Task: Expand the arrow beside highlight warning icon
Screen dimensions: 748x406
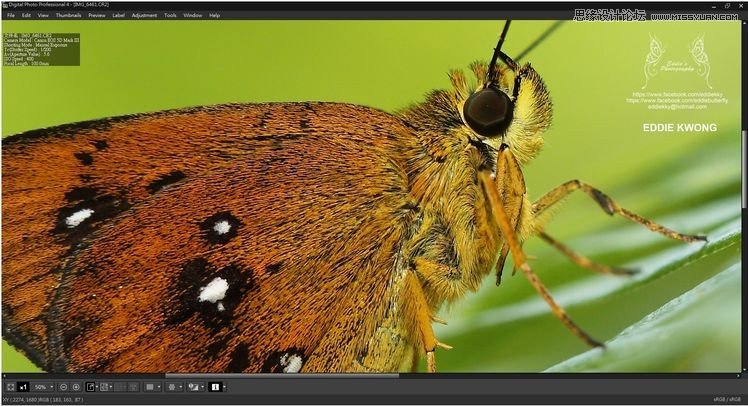Action: pos(202,386)
